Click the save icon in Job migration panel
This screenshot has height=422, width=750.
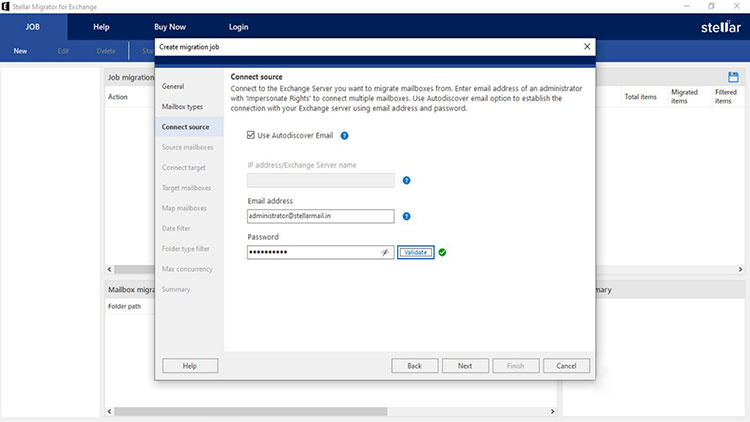click(x=733, y=77)
